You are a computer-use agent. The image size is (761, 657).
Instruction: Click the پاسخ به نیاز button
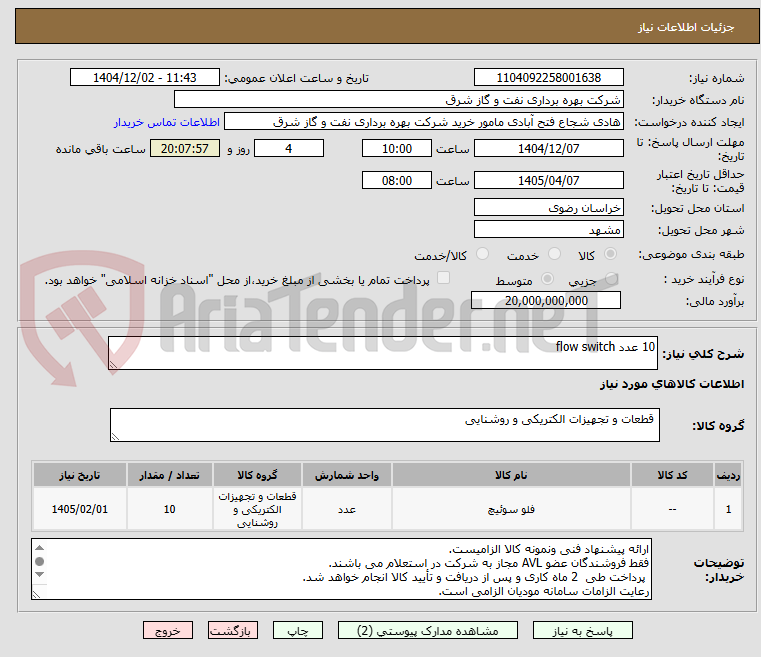(582, 630)
